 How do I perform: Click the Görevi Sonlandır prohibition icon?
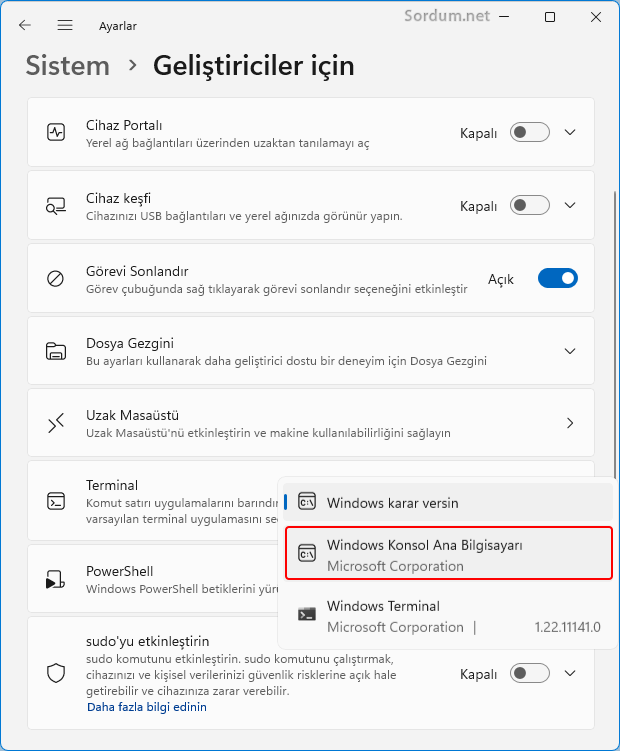pyautogui.click(x=56, y=278)
